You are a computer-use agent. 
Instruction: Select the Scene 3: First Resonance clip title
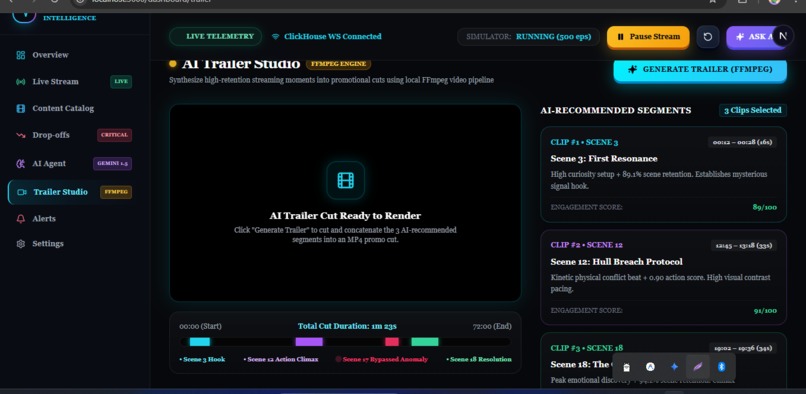click(604, 158)
